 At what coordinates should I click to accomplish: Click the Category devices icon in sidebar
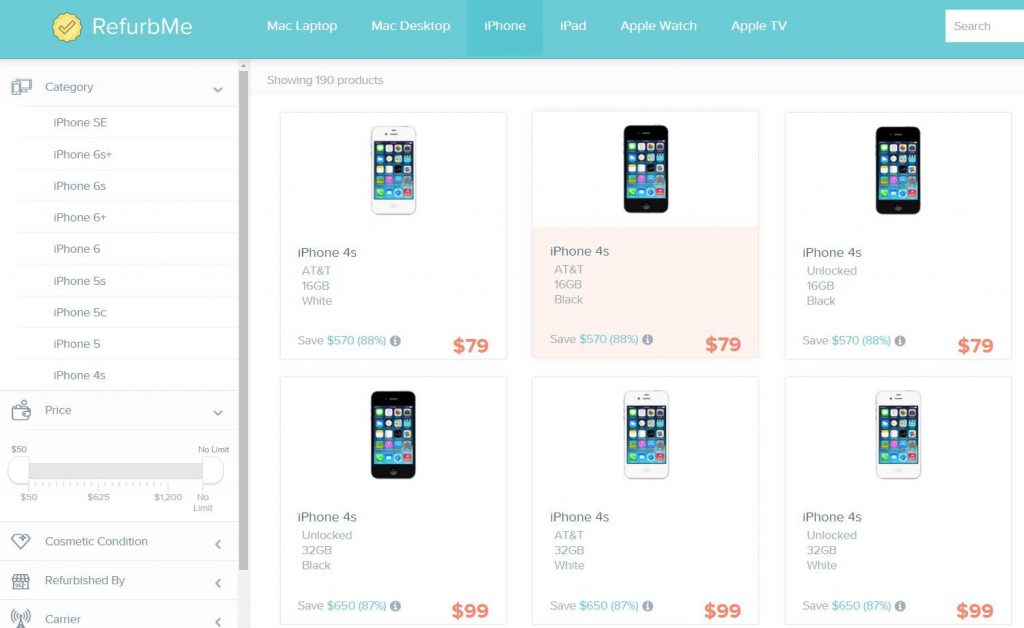coord(21,87)
